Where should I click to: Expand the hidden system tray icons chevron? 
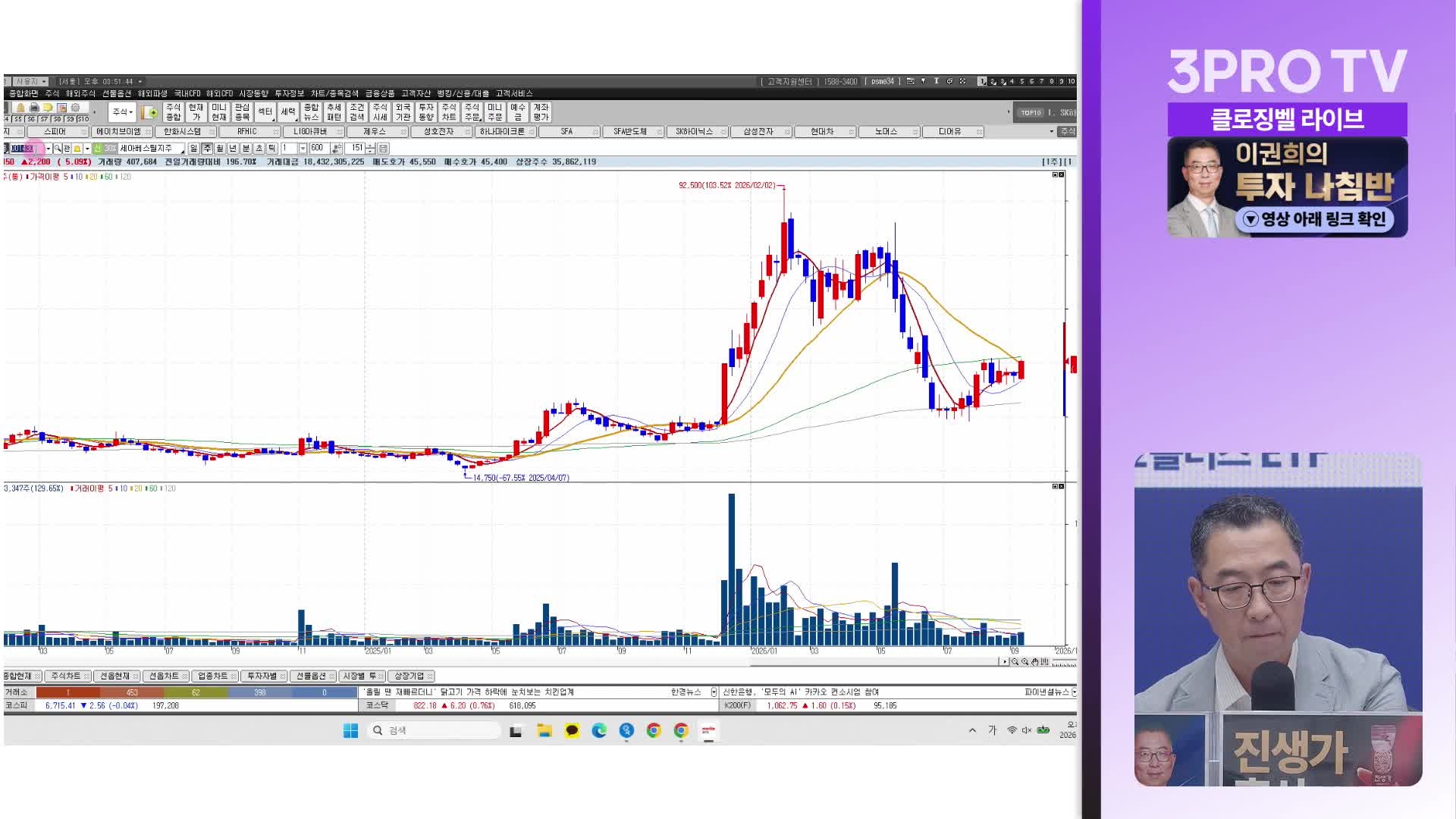(x=972, y=730)
